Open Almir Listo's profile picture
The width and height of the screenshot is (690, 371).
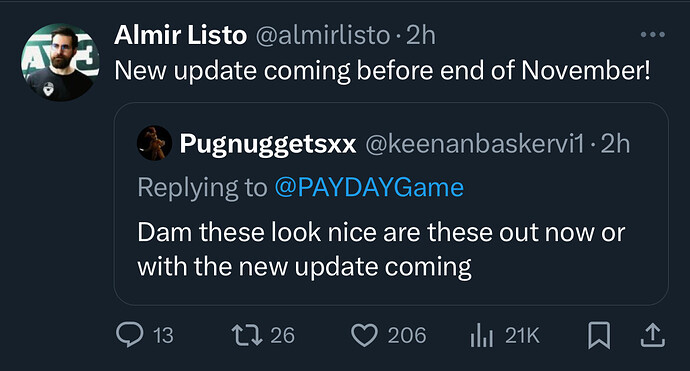(x=60, y=62)
